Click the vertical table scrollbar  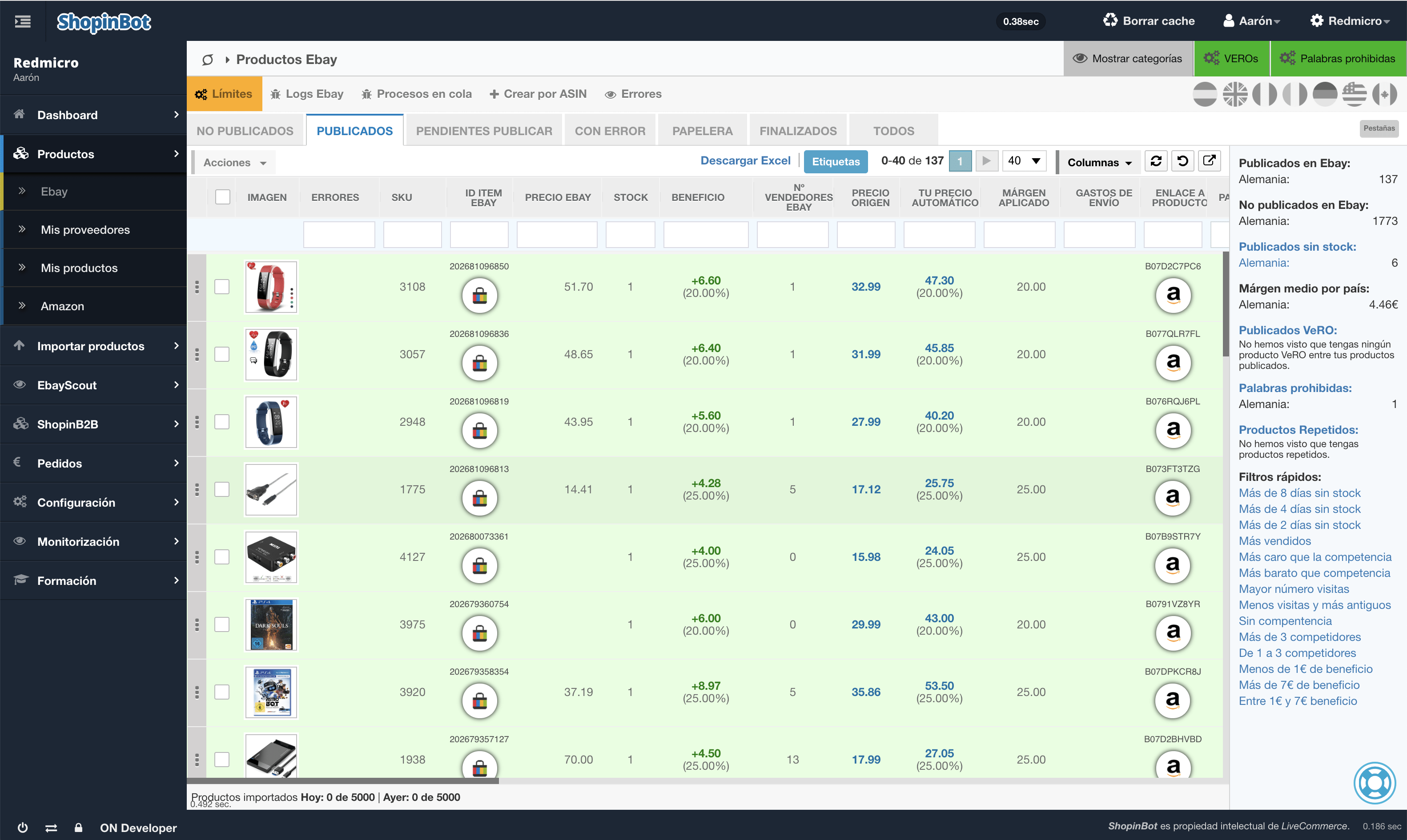tap(1226, 304)
